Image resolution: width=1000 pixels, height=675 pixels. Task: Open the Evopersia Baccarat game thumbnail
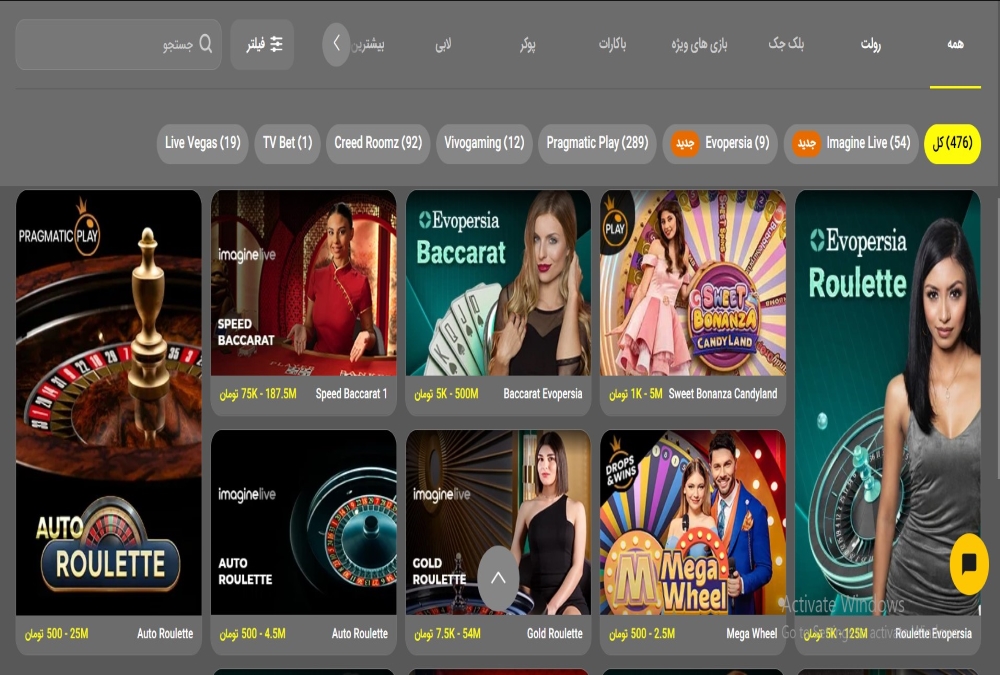[498, 283]
